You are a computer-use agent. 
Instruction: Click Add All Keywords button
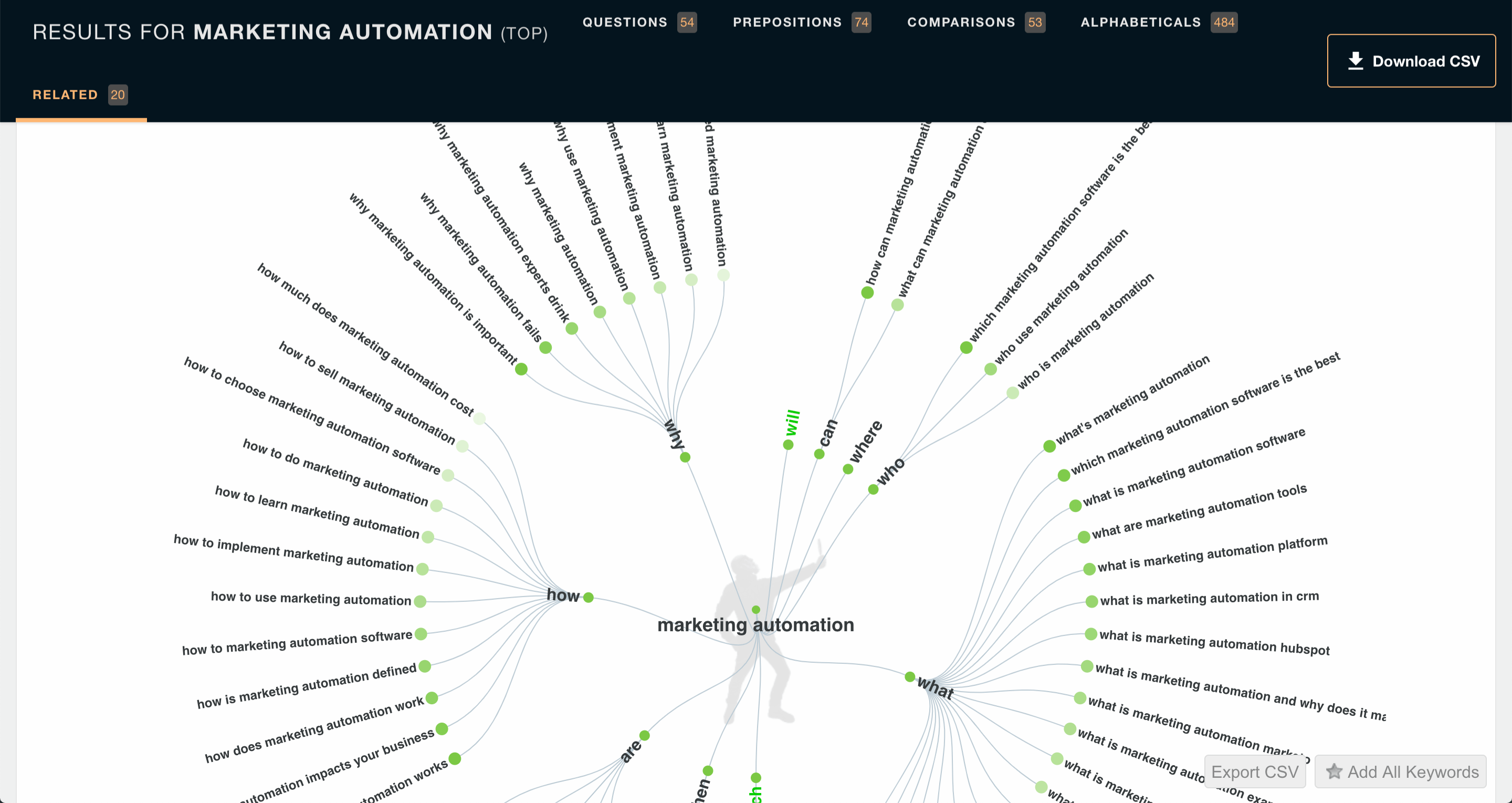pos(1401,771)
